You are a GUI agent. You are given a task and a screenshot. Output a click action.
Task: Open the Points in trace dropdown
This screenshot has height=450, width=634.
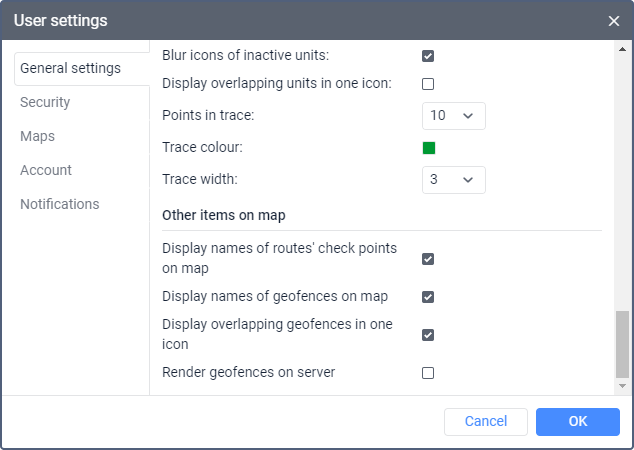(x=453, y=116)
